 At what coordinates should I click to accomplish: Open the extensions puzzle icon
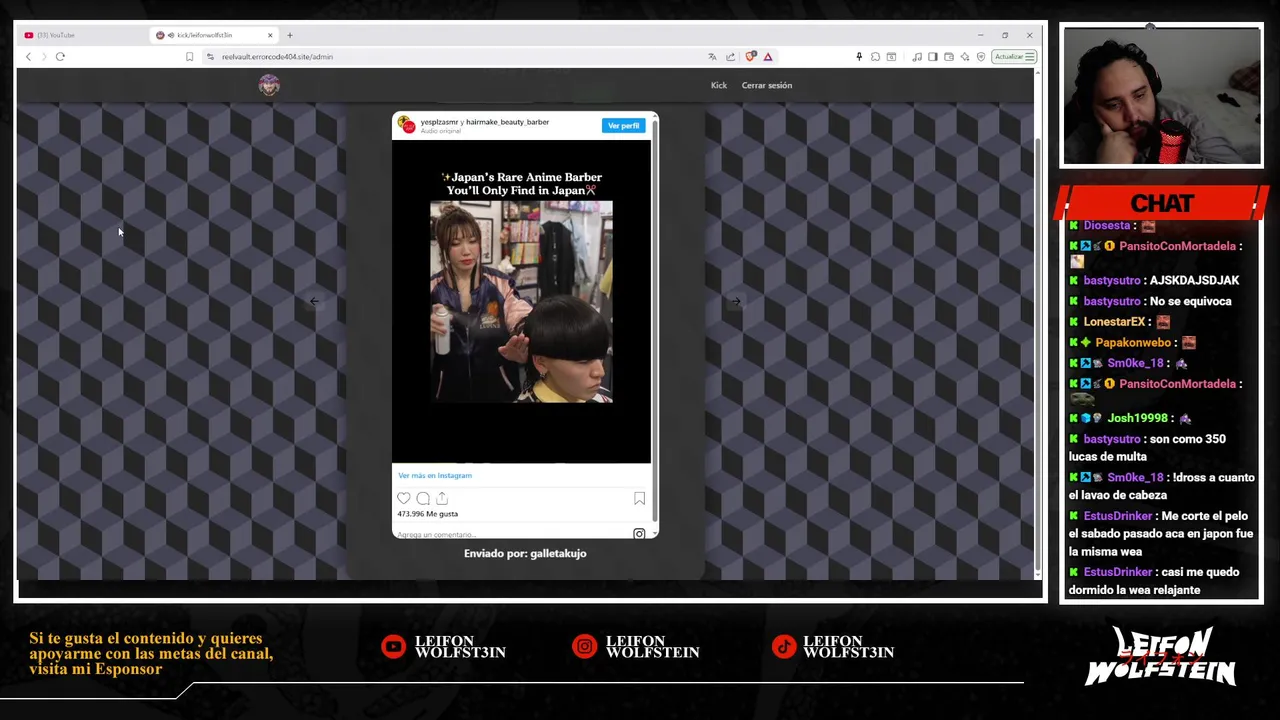coord(875,57)
